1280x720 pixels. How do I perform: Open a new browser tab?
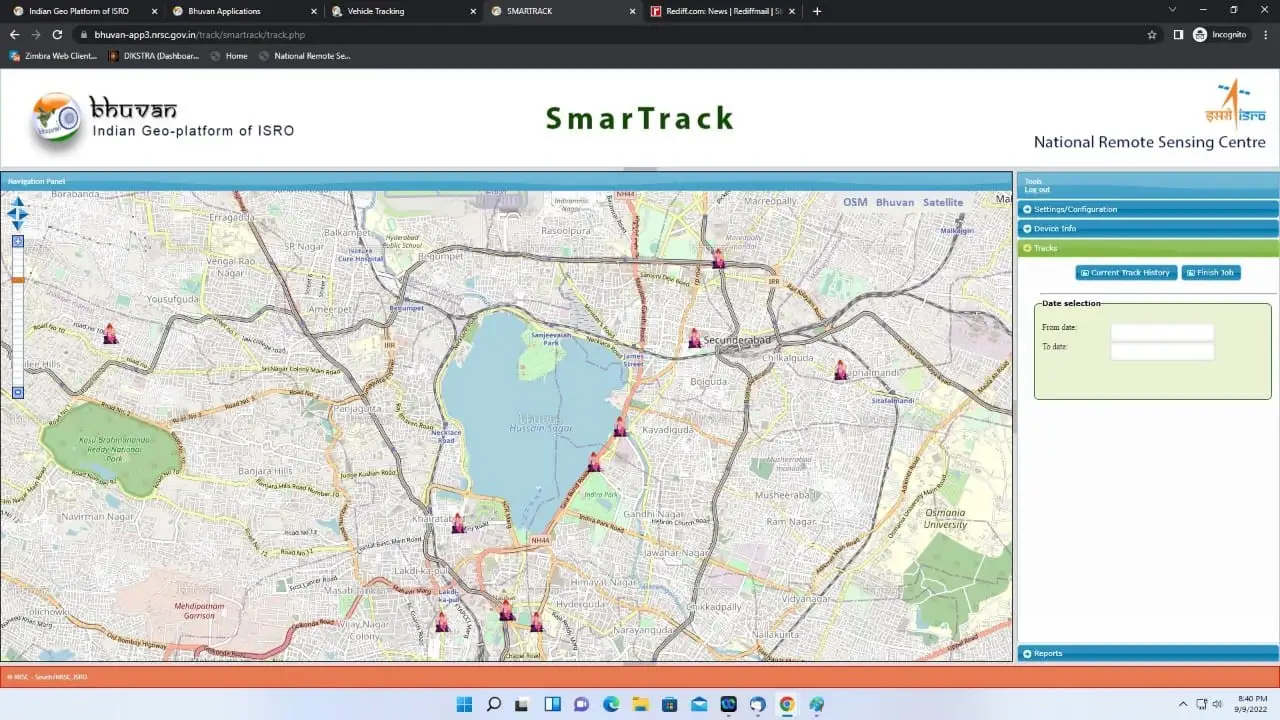[817, 11]
